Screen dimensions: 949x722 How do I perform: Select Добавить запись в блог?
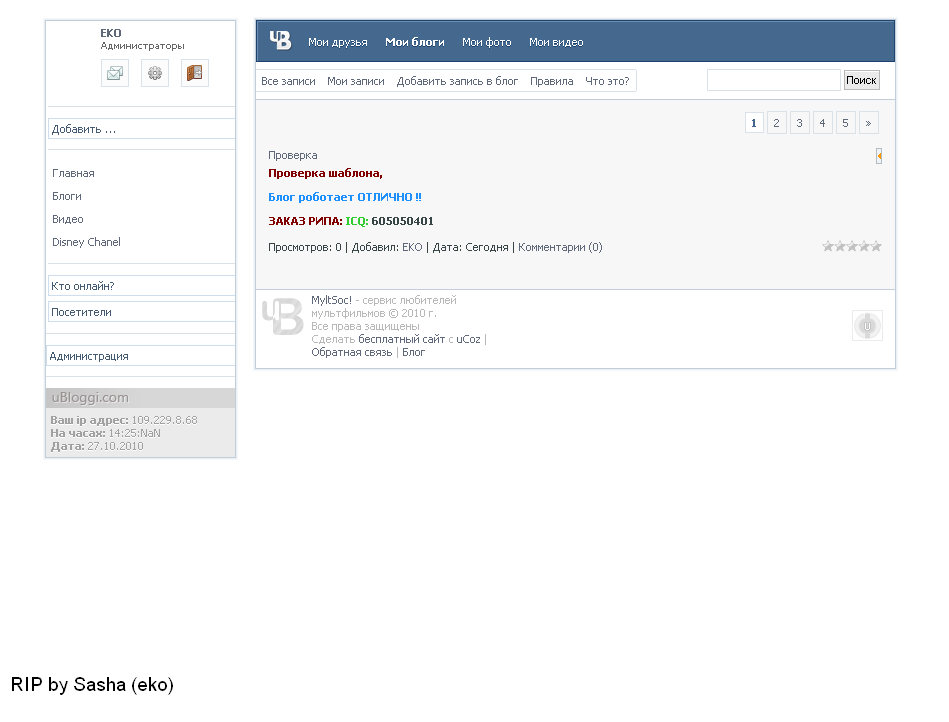click(457, 81)
